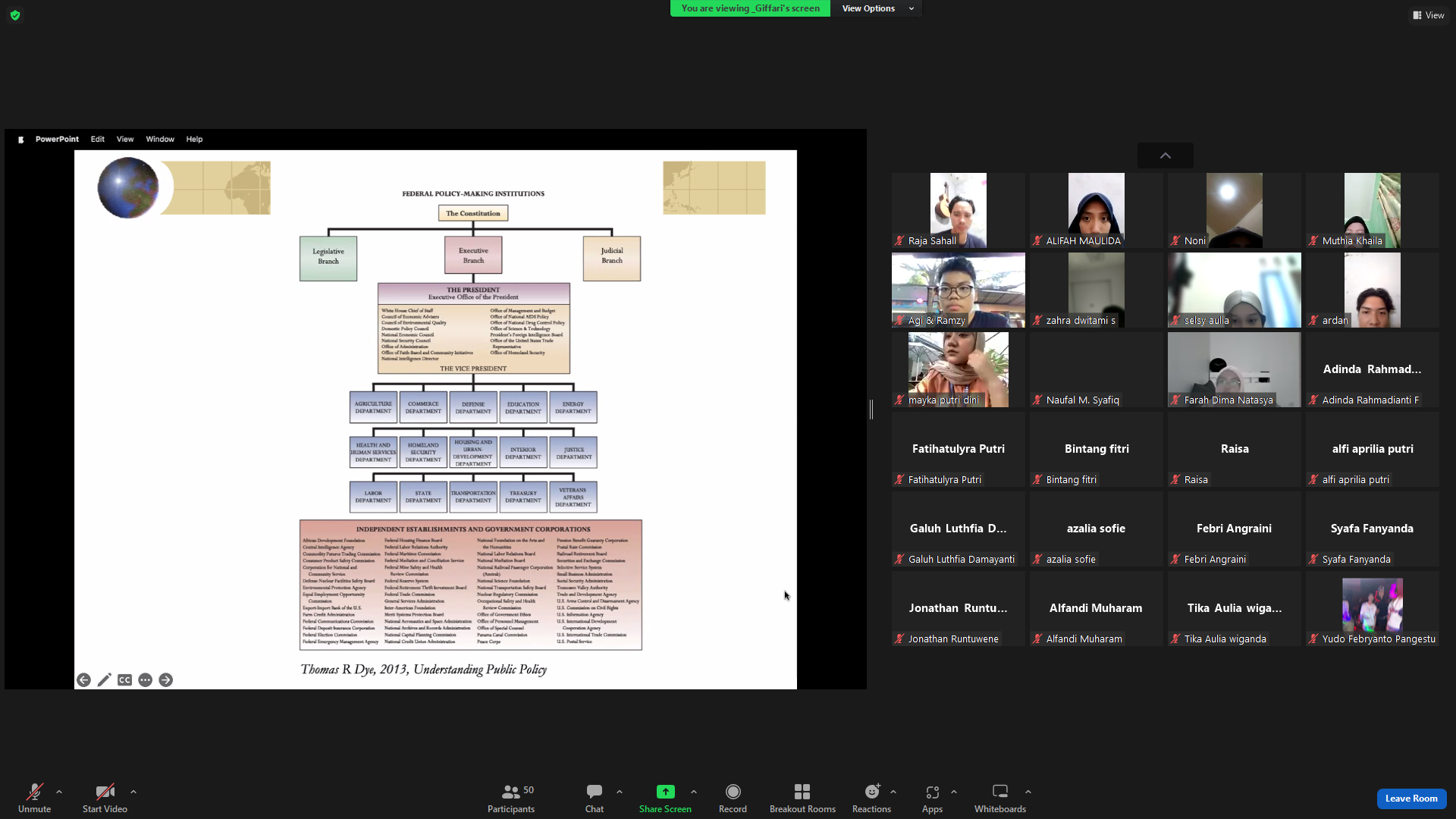Viewport: 1456px width, 819px height.
Task: Expand reactions options arrow
Action: (x=893, y=792)
